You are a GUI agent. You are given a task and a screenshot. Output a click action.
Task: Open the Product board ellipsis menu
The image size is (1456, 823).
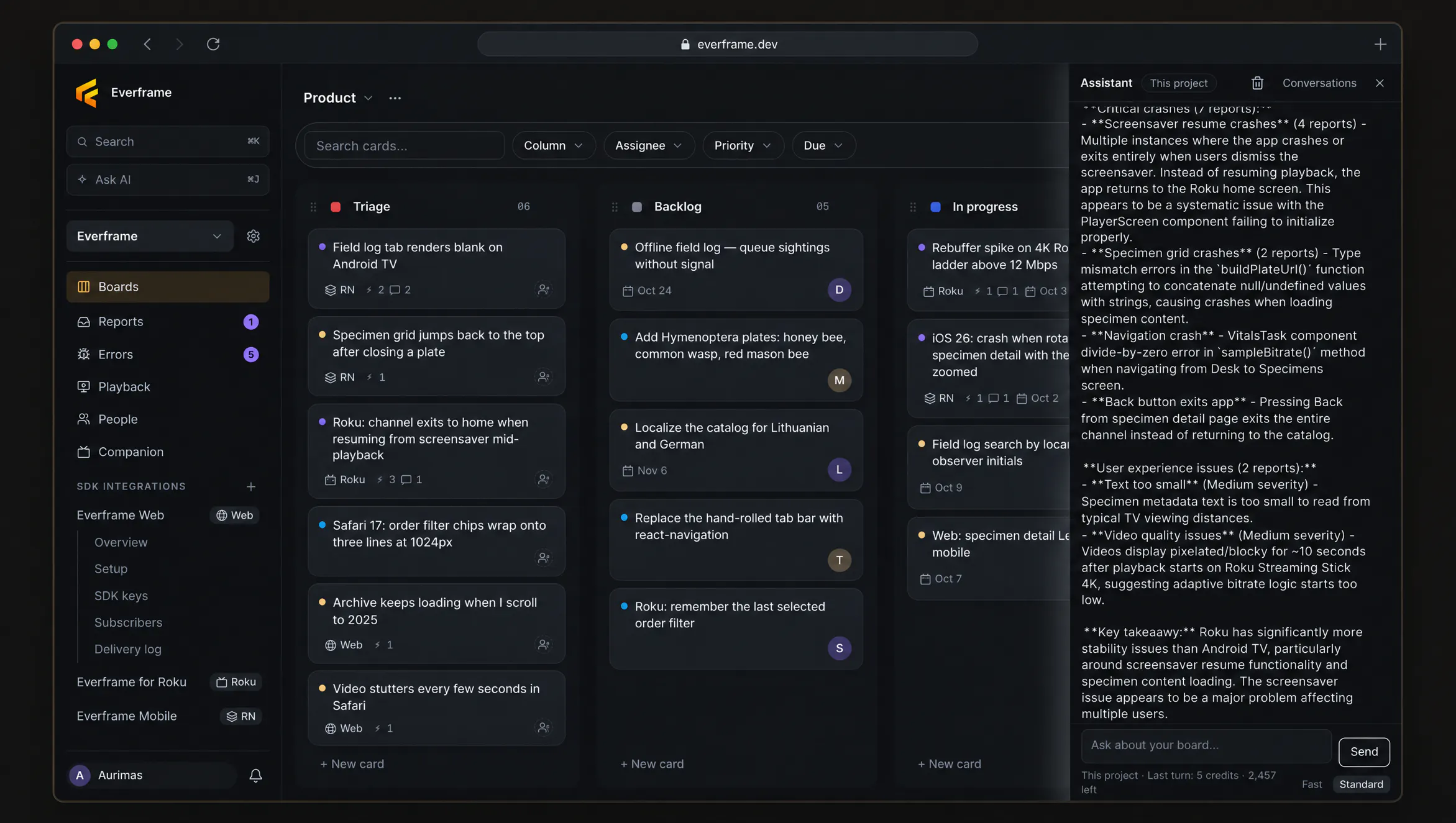click(395, 98)
